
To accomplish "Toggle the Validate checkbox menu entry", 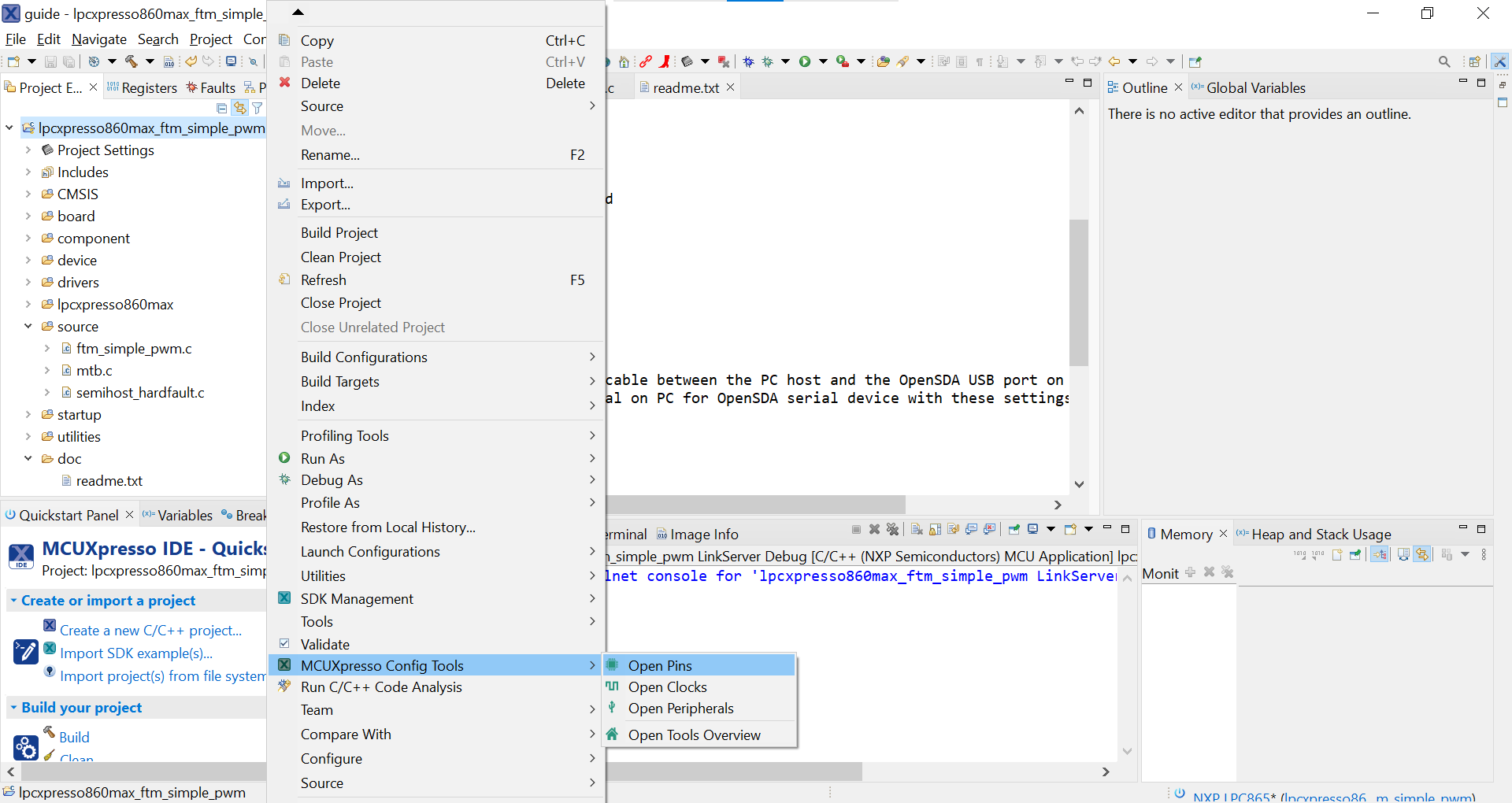I will click(x=325, y=644).
